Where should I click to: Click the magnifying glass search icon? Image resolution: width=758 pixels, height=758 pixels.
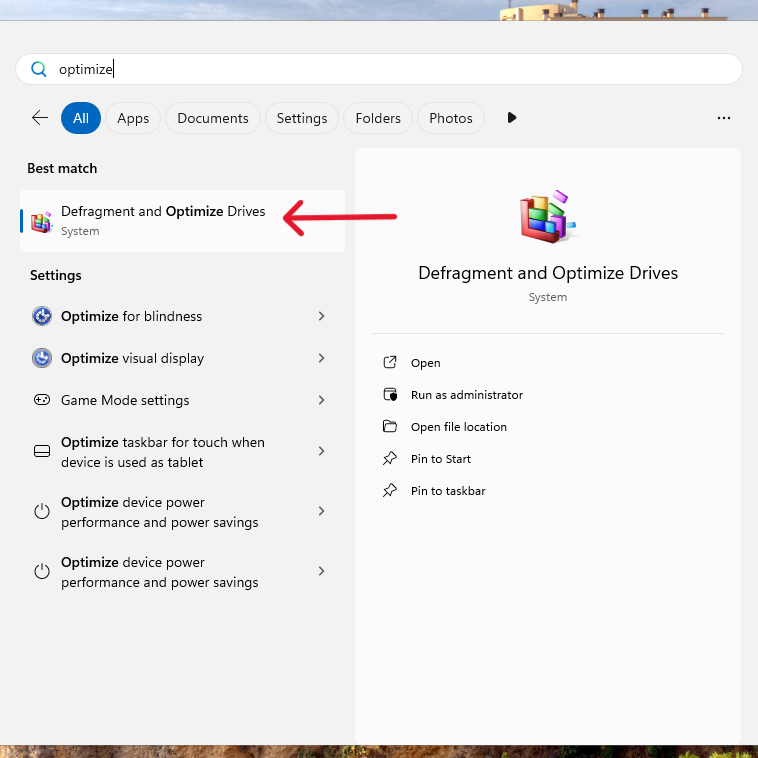(x=39, y=69)
